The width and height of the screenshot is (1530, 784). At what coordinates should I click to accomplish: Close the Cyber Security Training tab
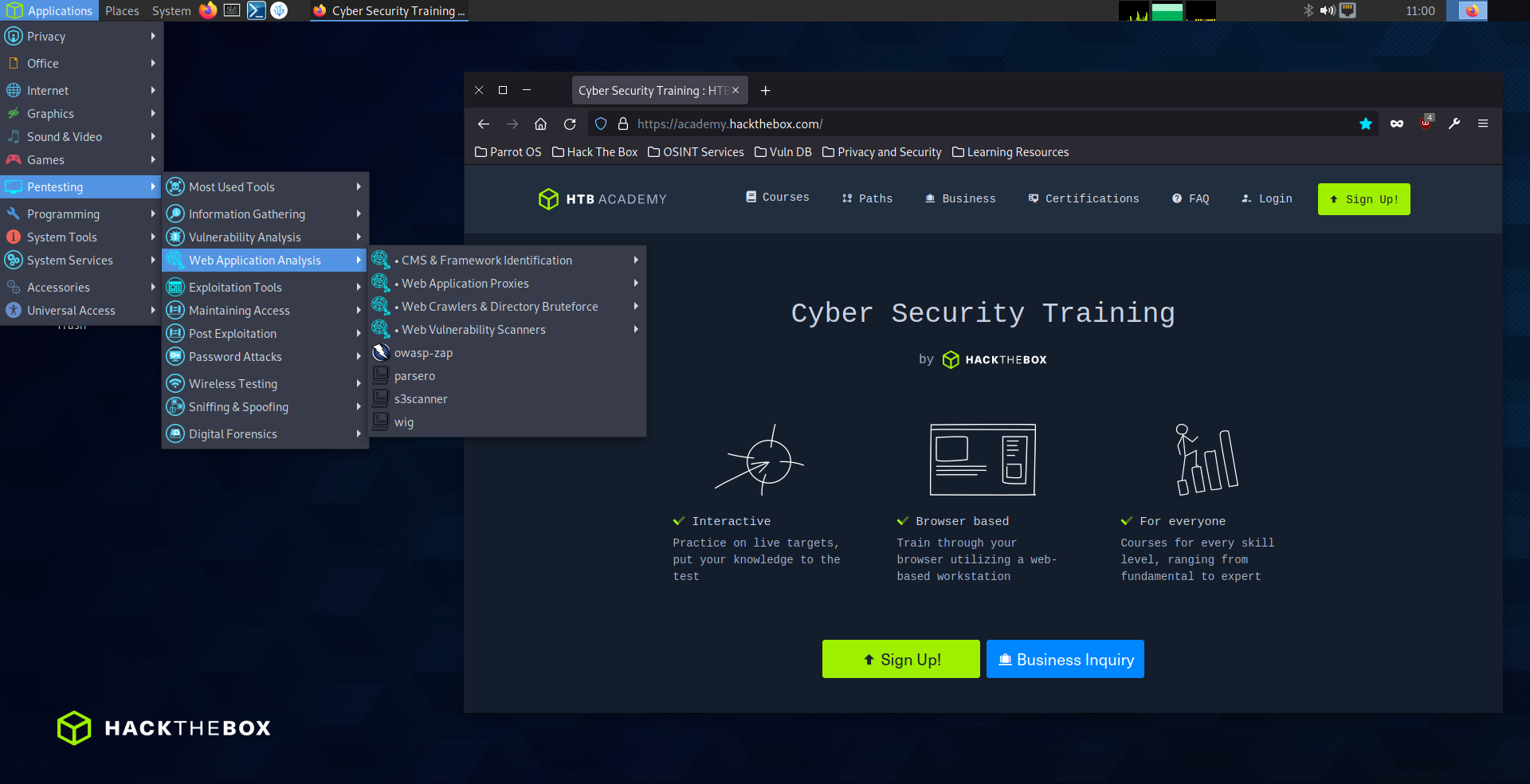(736, 90)
